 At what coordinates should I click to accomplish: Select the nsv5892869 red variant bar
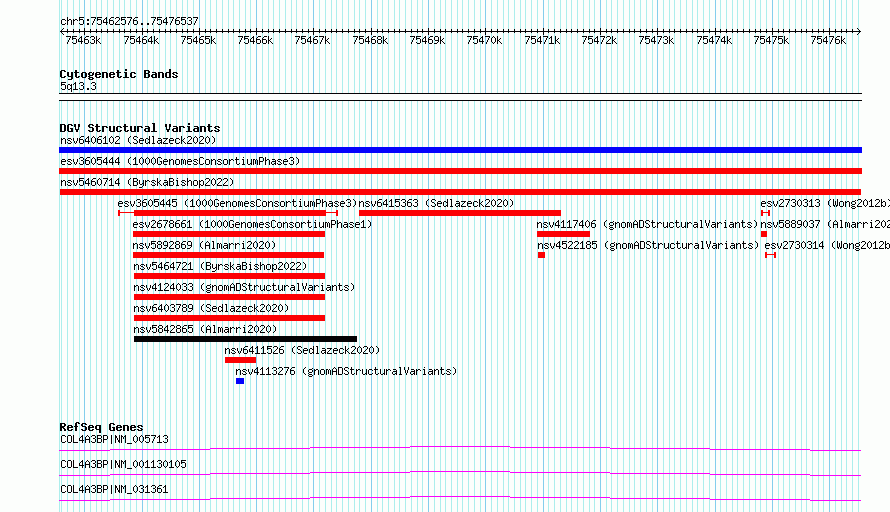pyautogui.click(x=228, y=255)
